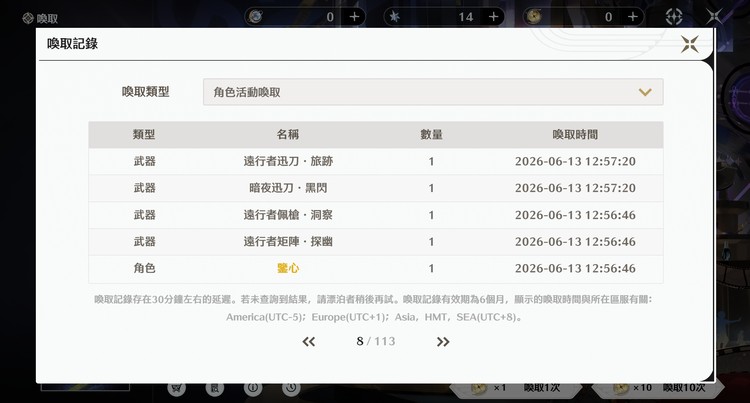This screenshot has width=750, height=403.
Task: Open the 喚取類型 dropdown
Action: point(433,92)
